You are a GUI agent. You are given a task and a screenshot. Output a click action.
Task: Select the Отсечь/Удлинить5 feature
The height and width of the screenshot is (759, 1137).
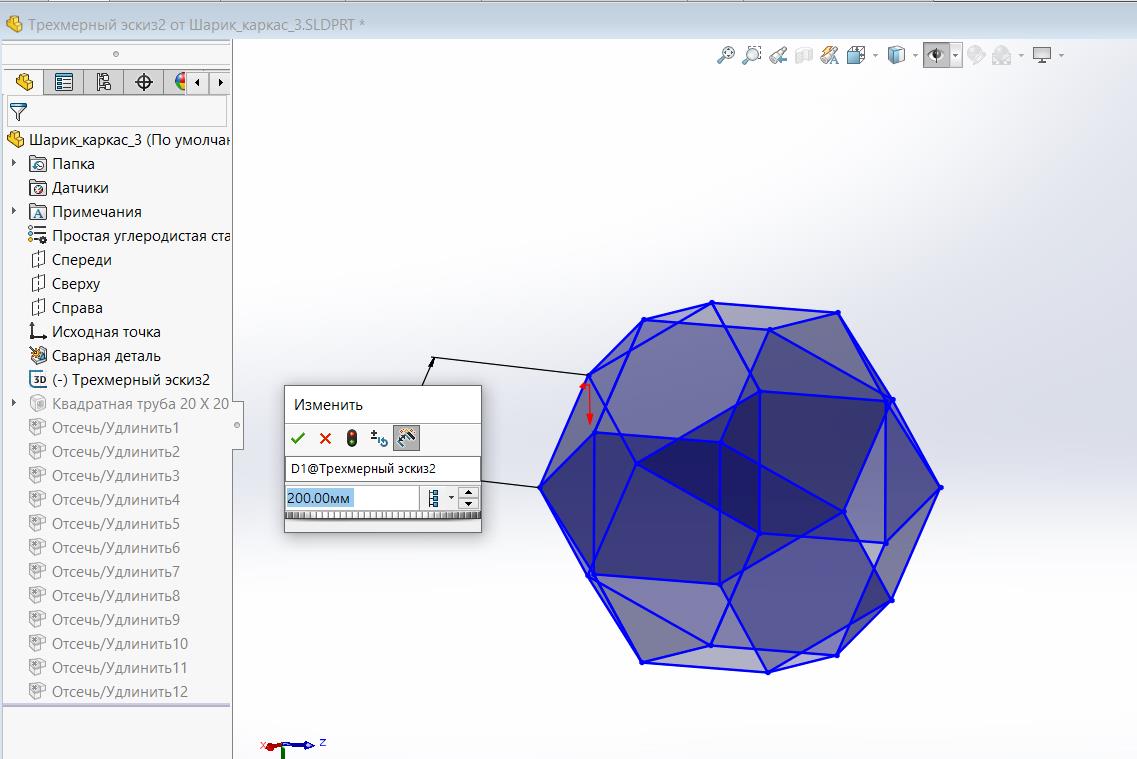point(104,523)
